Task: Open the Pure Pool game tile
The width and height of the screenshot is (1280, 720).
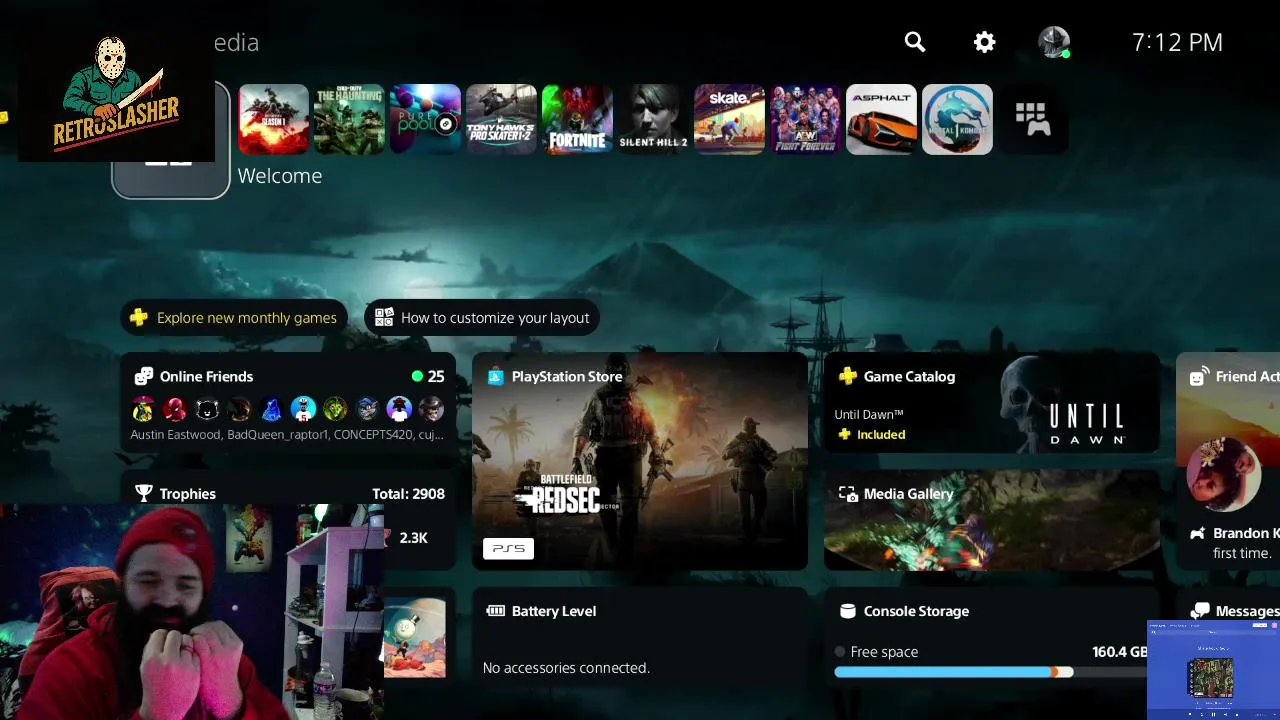Action: click(425, 119)
